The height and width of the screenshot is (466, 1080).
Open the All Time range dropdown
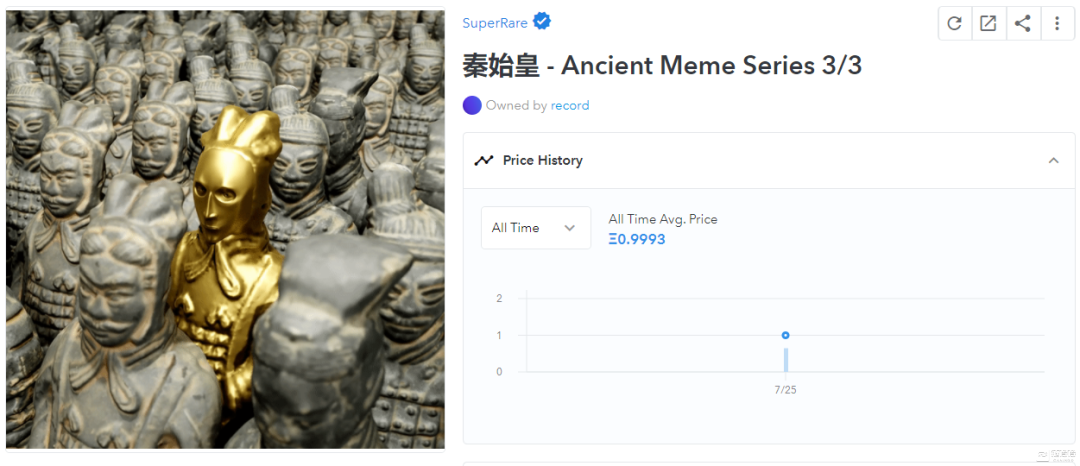tap(536, 228)
